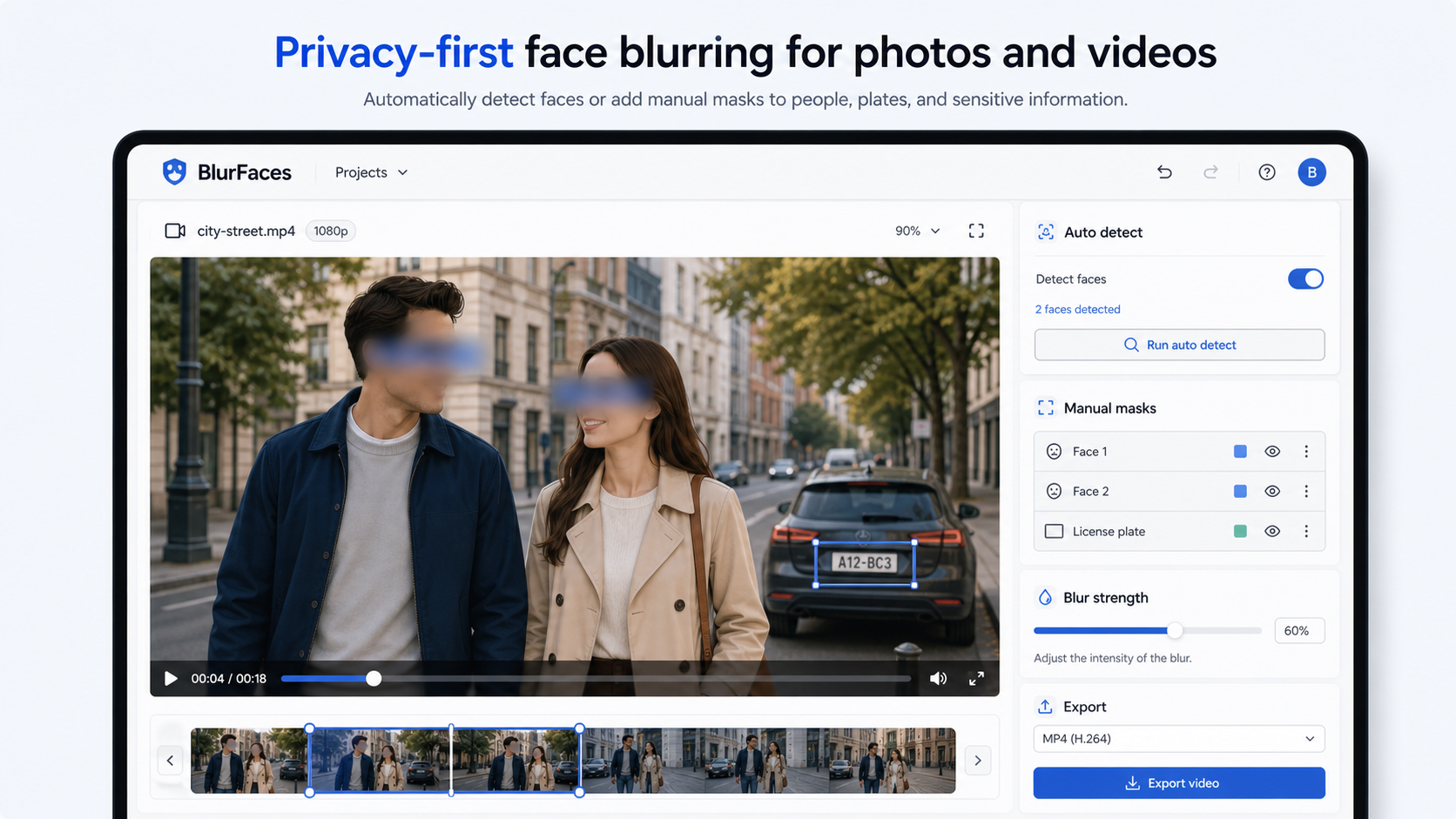Expand the MP4 (H.264) format dropdown
Viewport: 1456px width, 819px height.
pyautogui.click(x=1179, y=739)
